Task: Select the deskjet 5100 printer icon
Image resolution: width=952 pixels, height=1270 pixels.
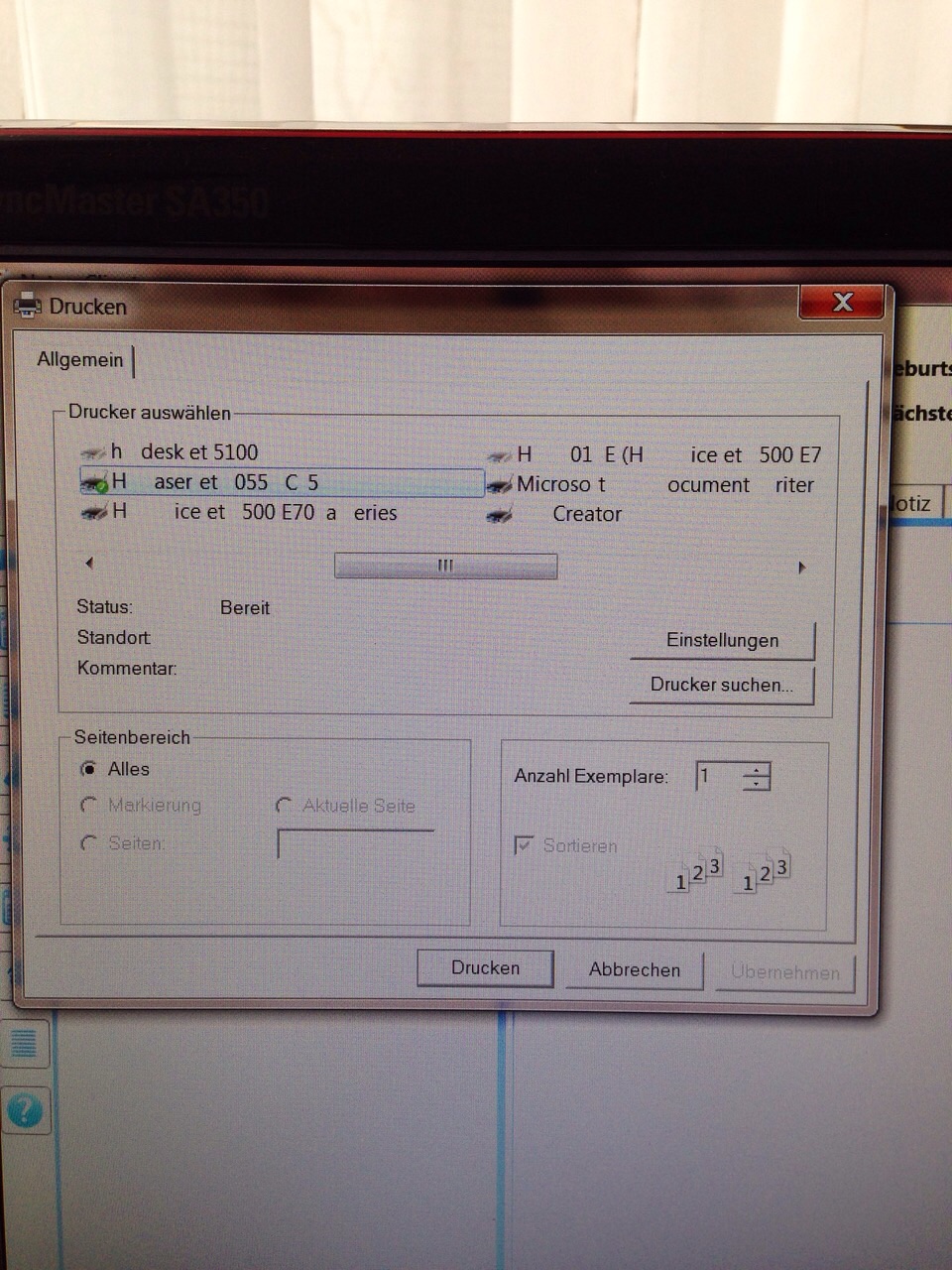Action: pyautogui.click(x=93, y=453)
